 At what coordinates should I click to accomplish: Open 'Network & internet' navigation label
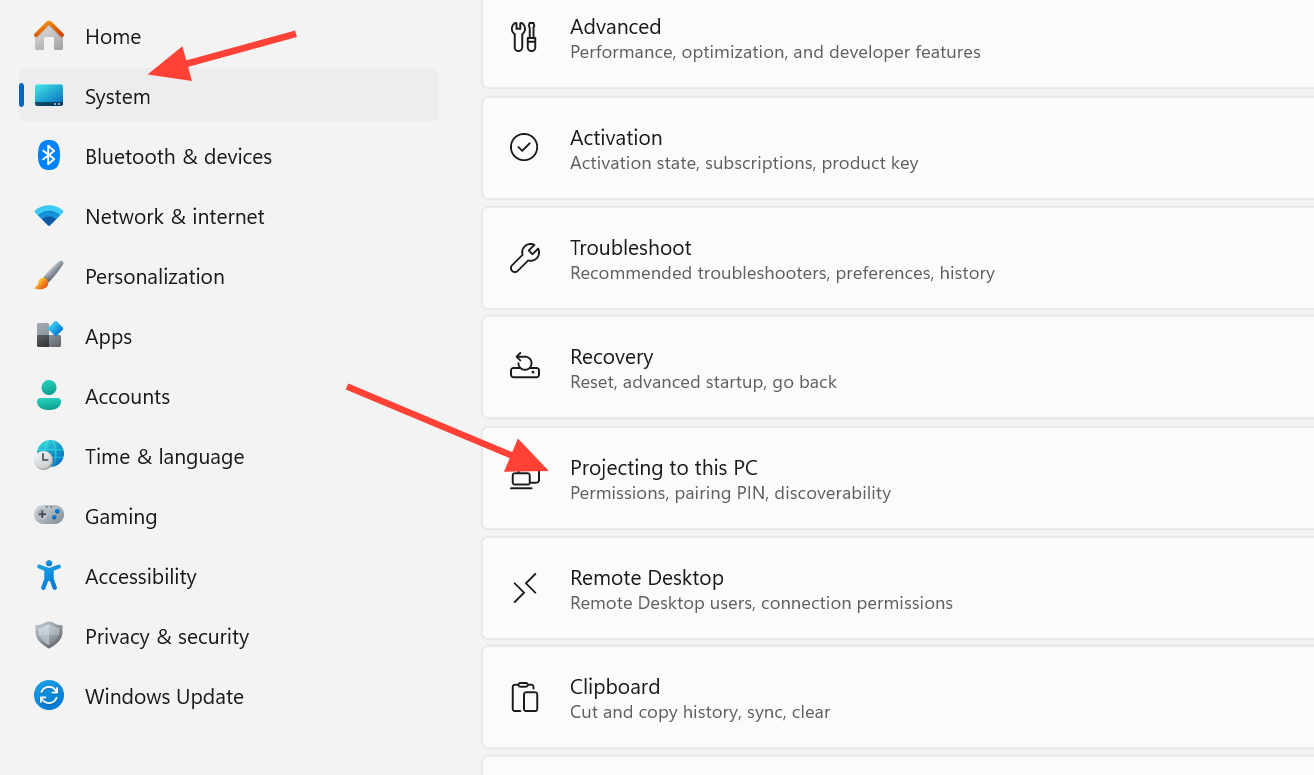pyautogui.click(x=175, y=217)
